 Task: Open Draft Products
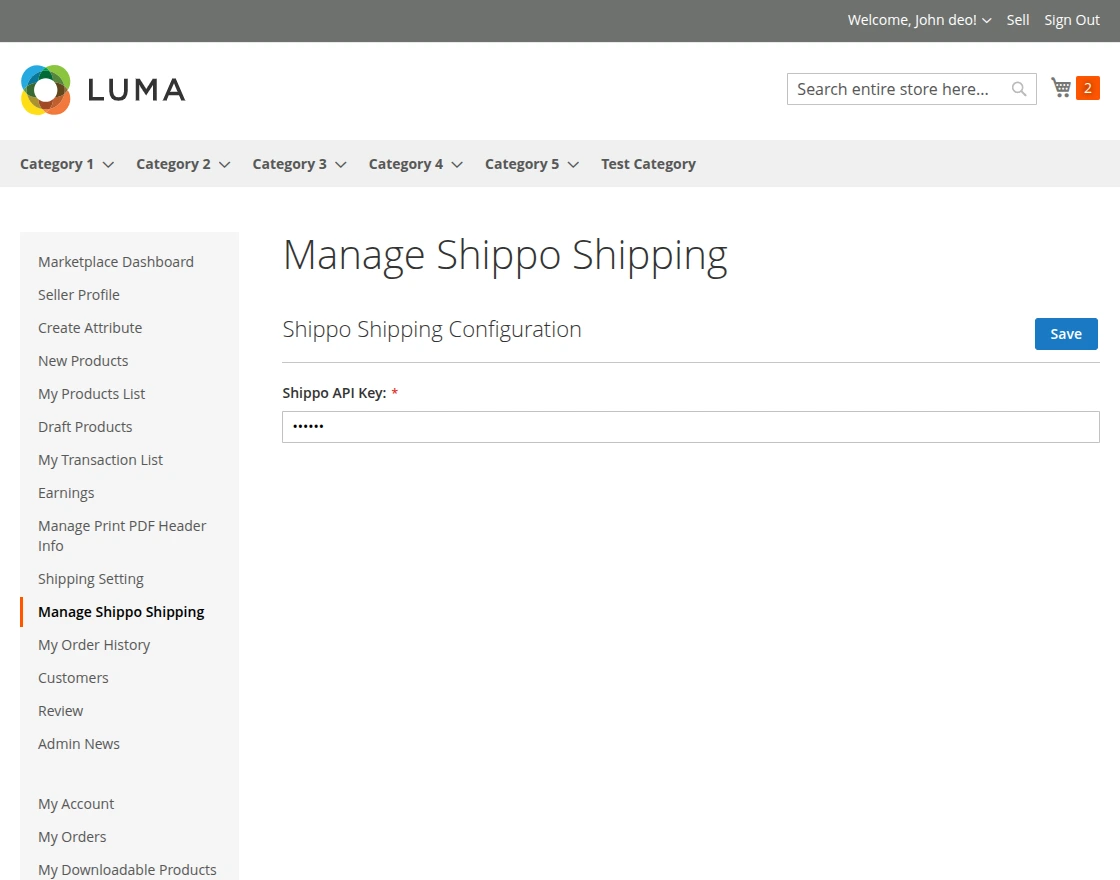pyautogui.click(x=85, y=427)
